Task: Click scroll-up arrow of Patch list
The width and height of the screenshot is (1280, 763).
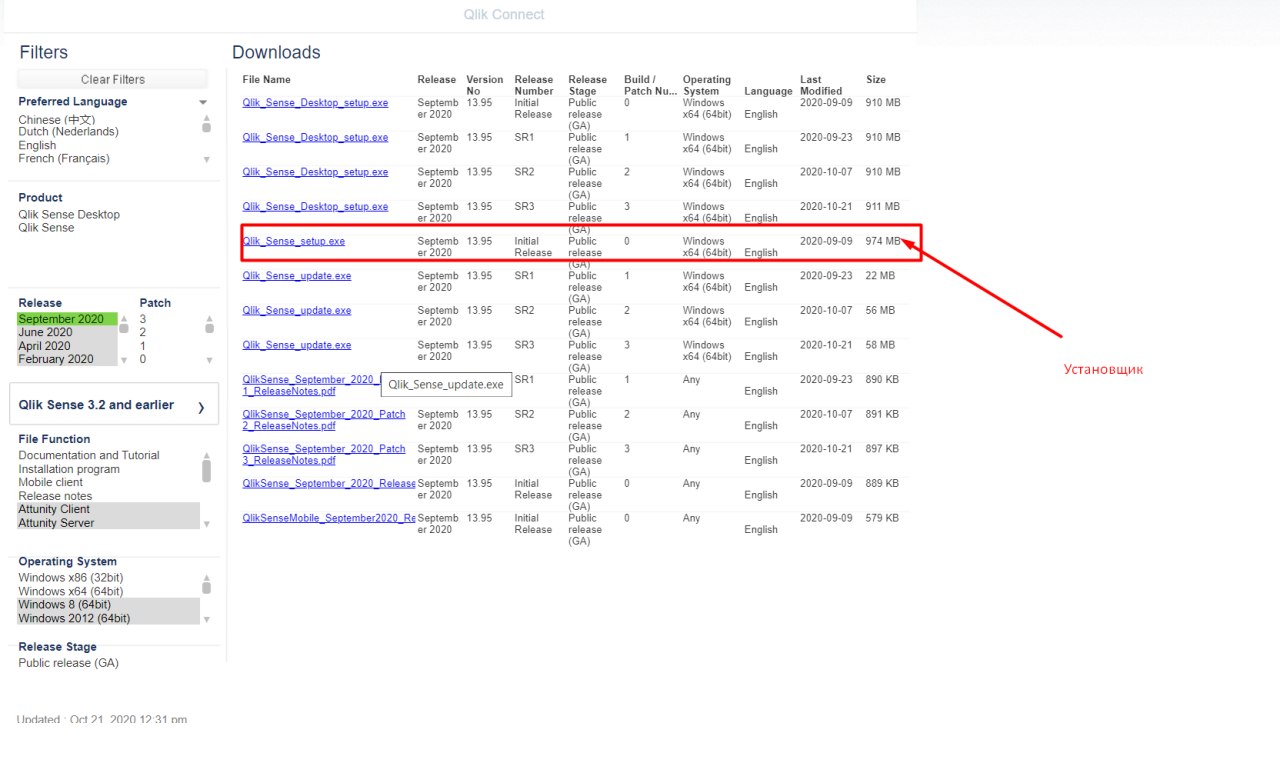Action: pyautogui.click(x=209, y=319)
